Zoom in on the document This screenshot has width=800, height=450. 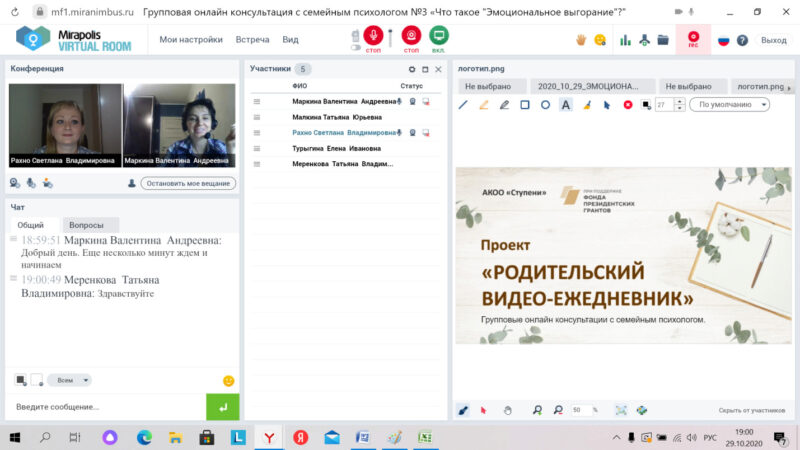point(537,410)
